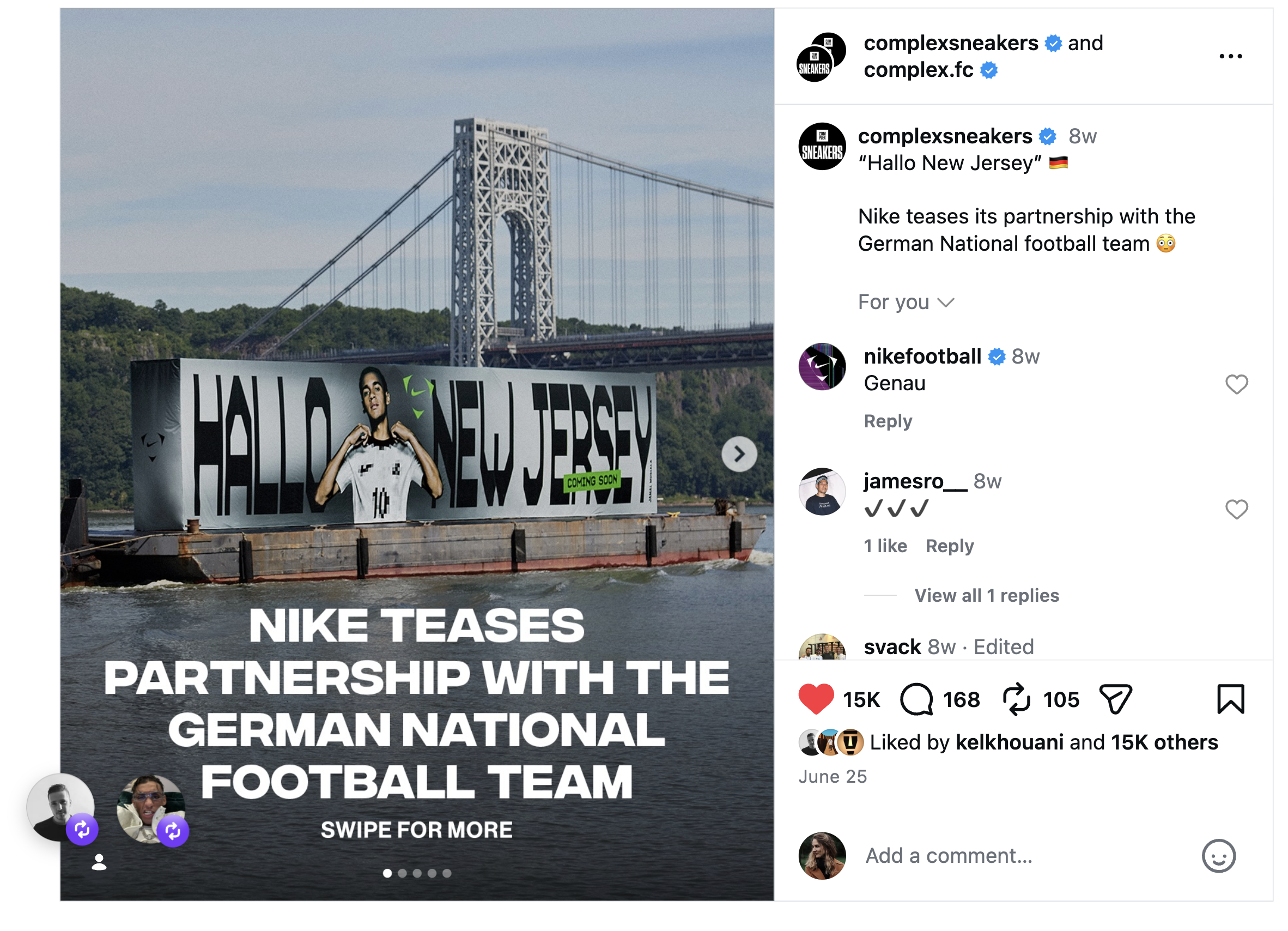
Task: Repost using the repost arrows icon
Action: pos(1016,699)
